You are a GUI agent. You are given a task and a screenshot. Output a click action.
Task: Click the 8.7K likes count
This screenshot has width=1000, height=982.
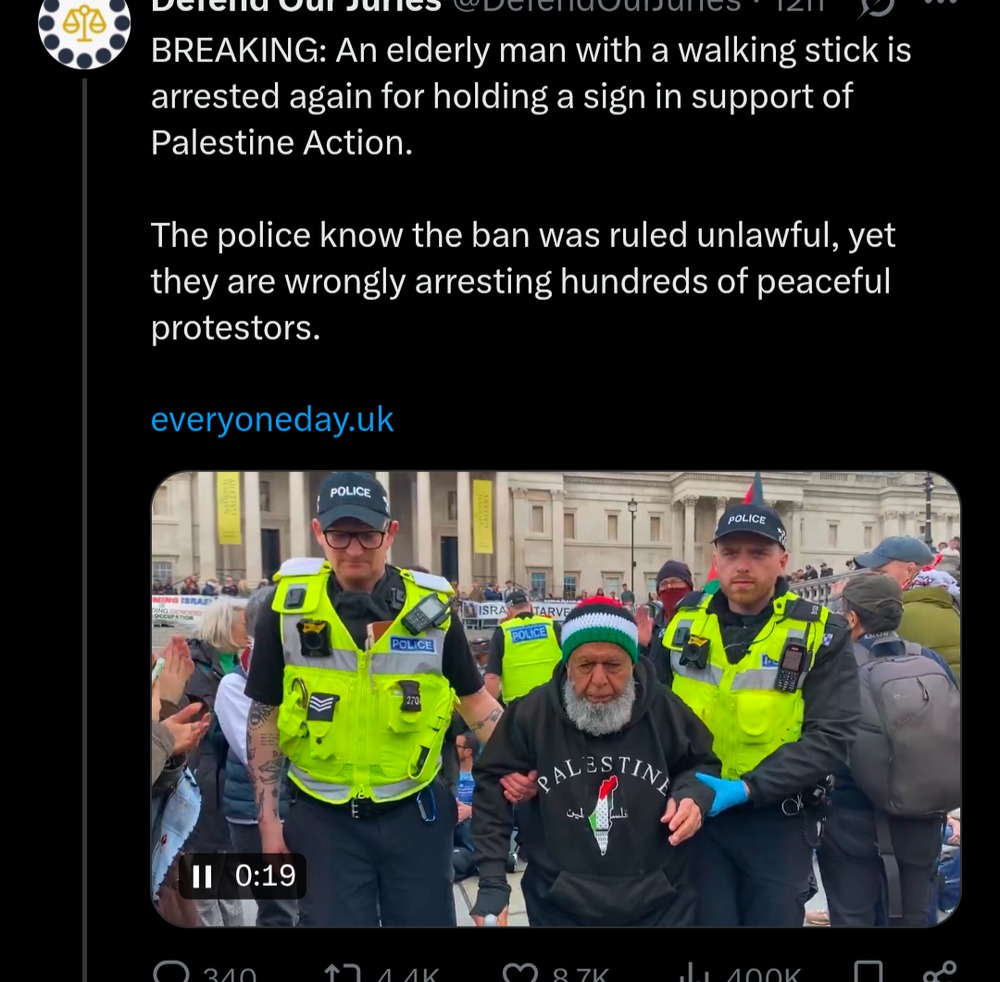(580, 974)
